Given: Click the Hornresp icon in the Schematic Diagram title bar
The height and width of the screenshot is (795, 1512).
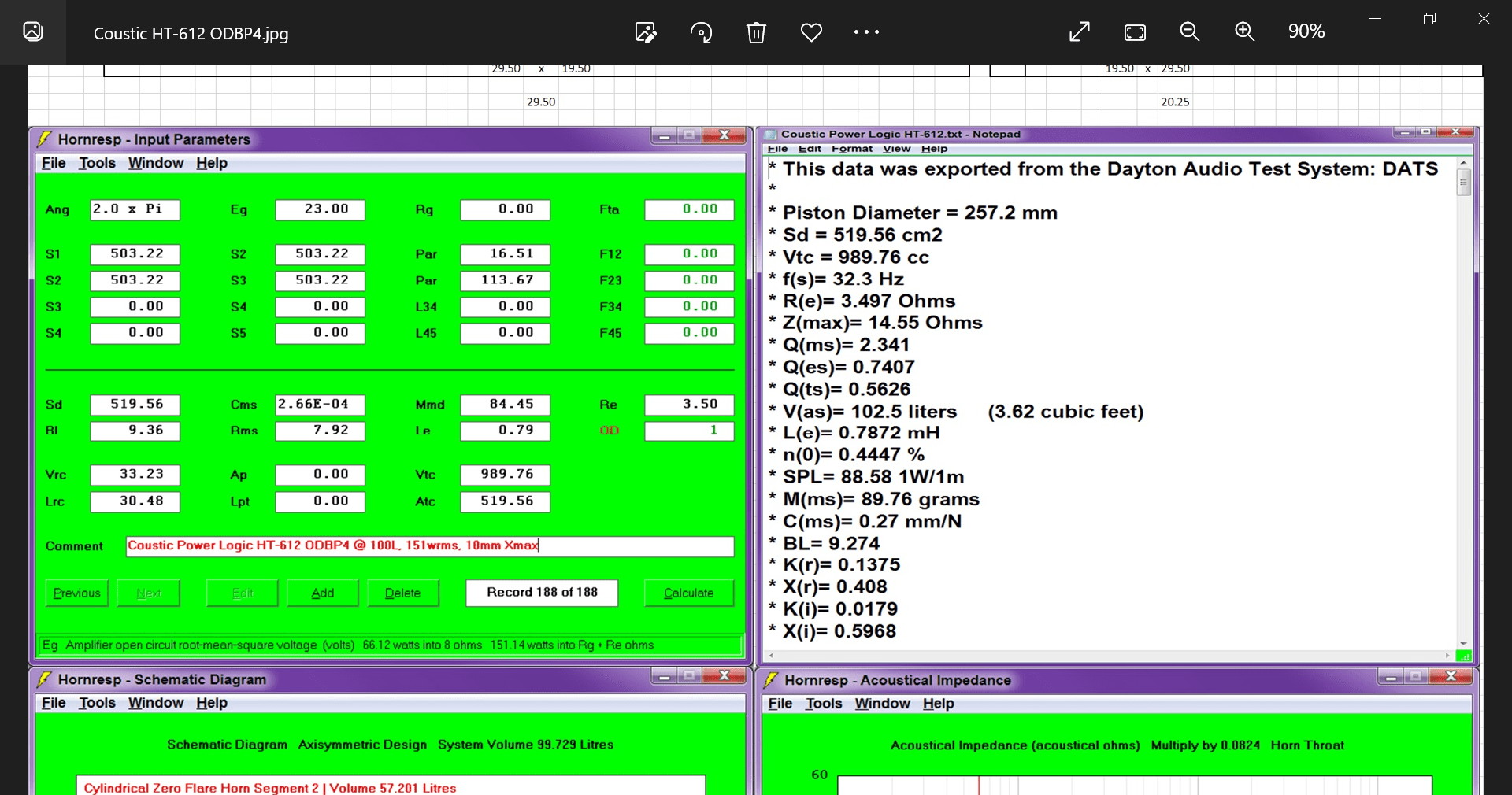Looking at the screenshot, I should (x=45, y=679).
